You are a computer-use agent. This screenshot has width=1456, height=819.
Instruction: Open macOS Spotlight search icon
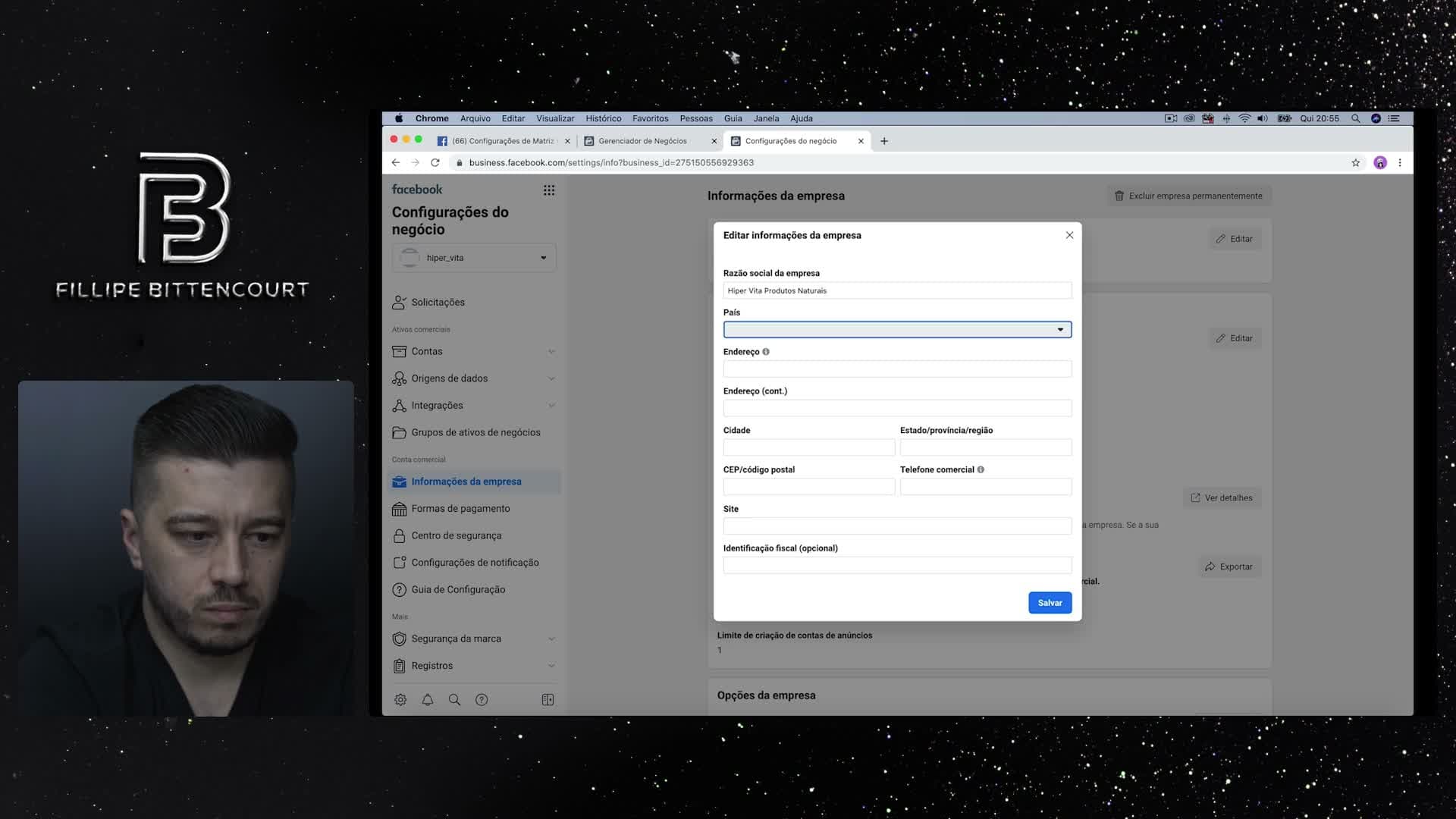(x=1355, y=118)
